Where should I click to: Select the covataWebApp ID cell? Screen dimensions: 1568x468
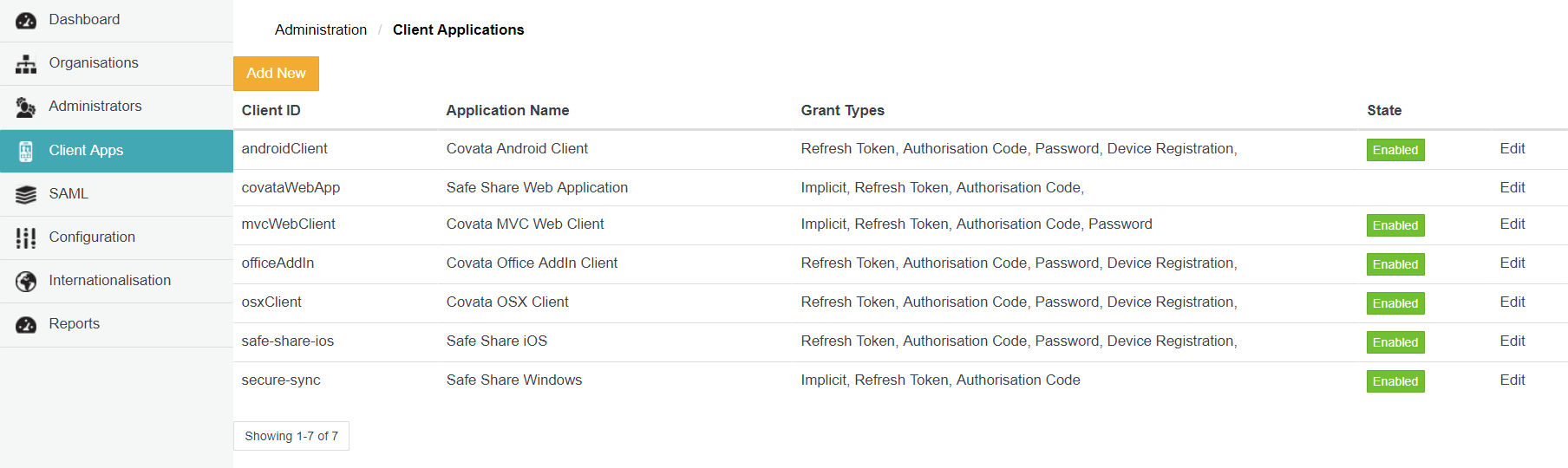tap(291, 188)
